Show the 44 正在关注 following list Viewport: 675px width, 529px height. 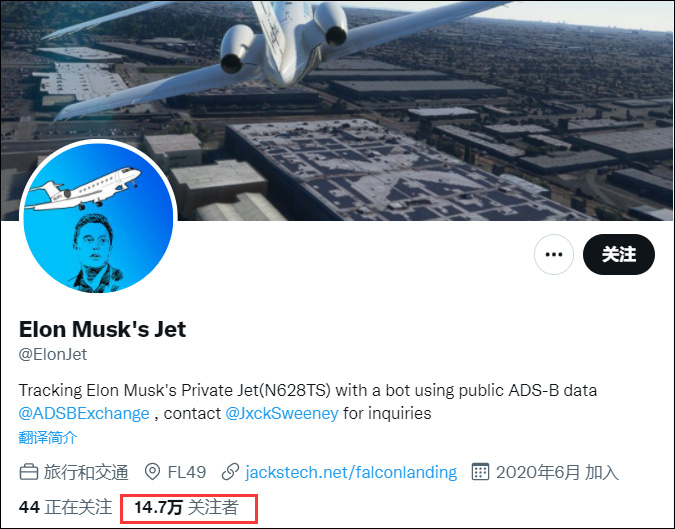tap(65, 507)
